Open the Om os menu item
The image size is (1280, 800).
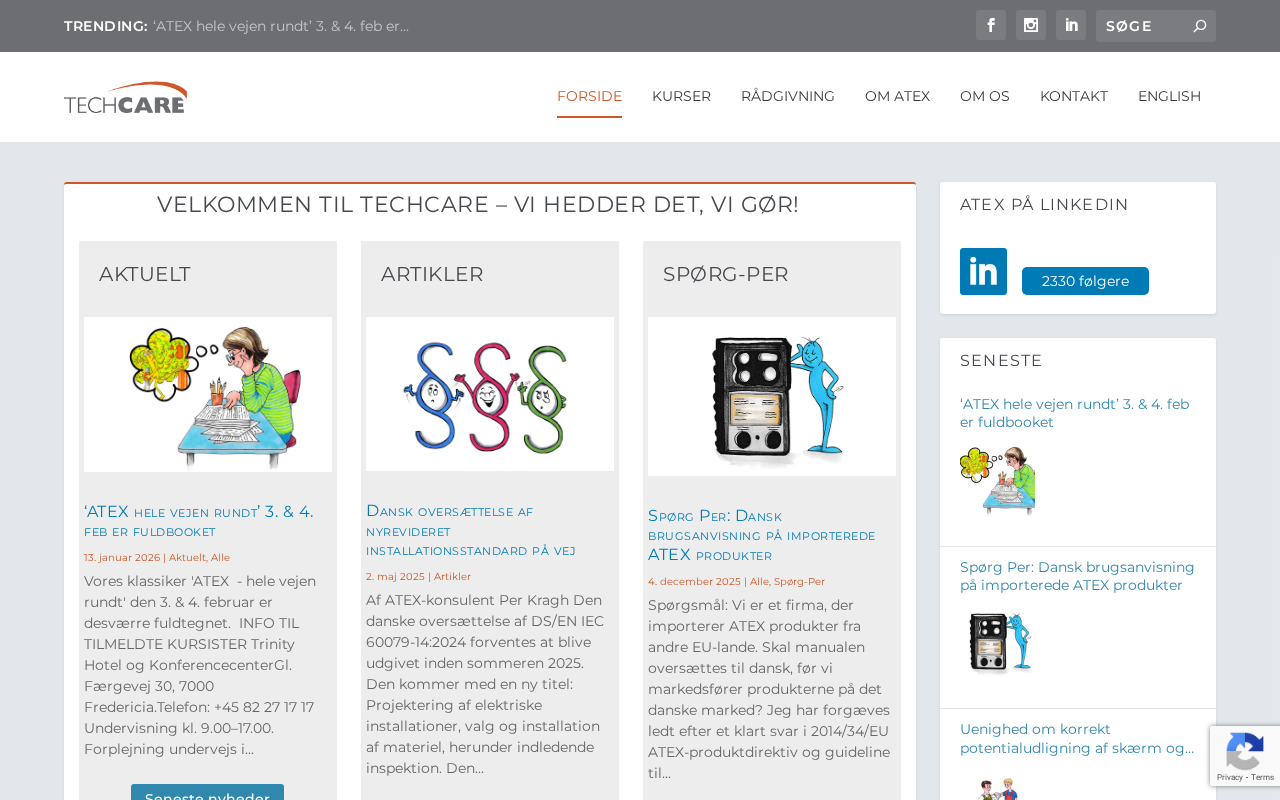click(985, 96)
